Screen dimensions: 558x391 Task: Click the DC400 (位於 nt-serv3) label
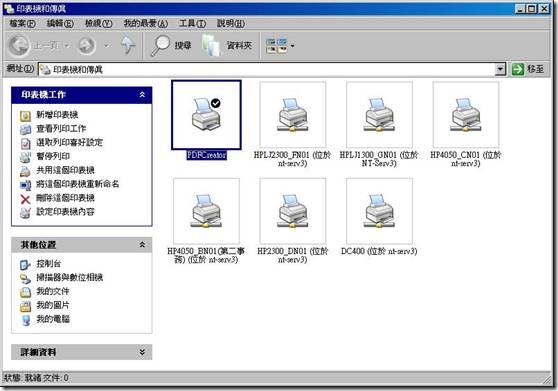(x=379, y=251)
